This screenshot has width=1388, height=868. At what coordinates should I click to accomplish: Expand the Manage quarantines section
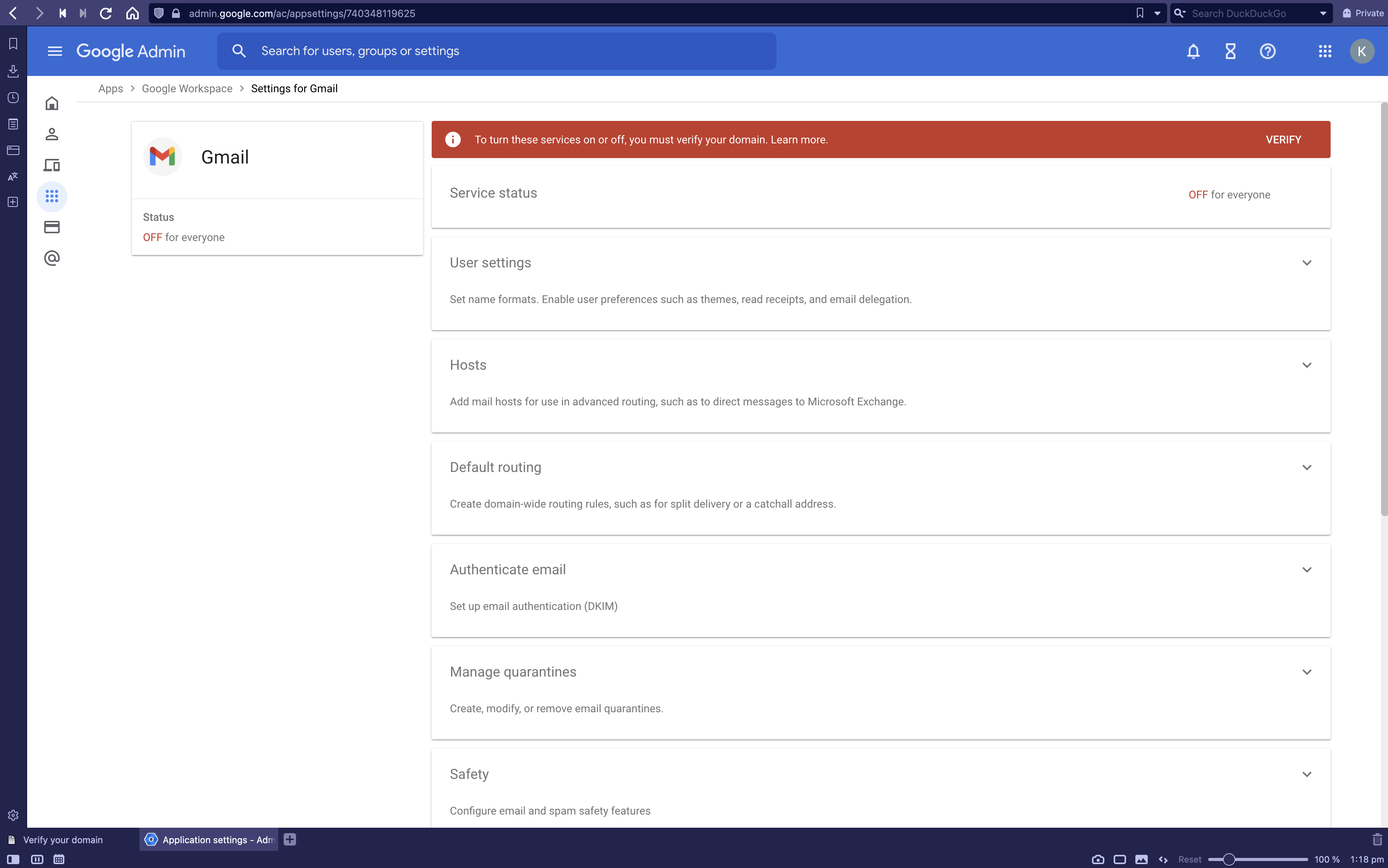1307,672
